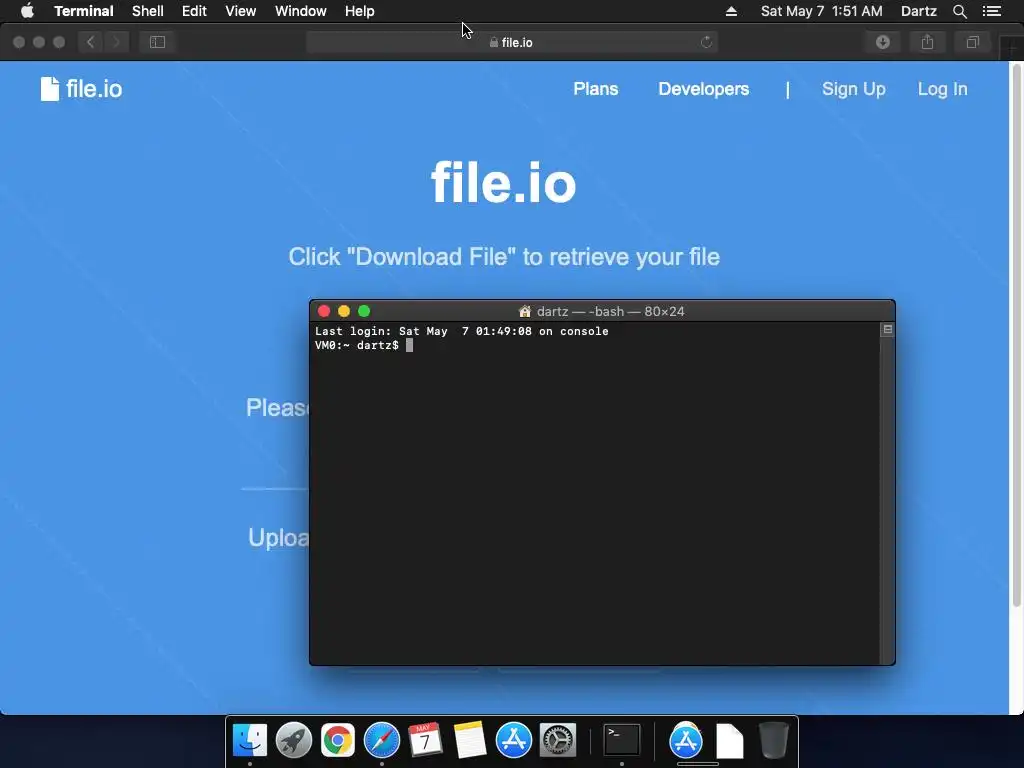Open the Edit menu

click(x=194, y=11)
